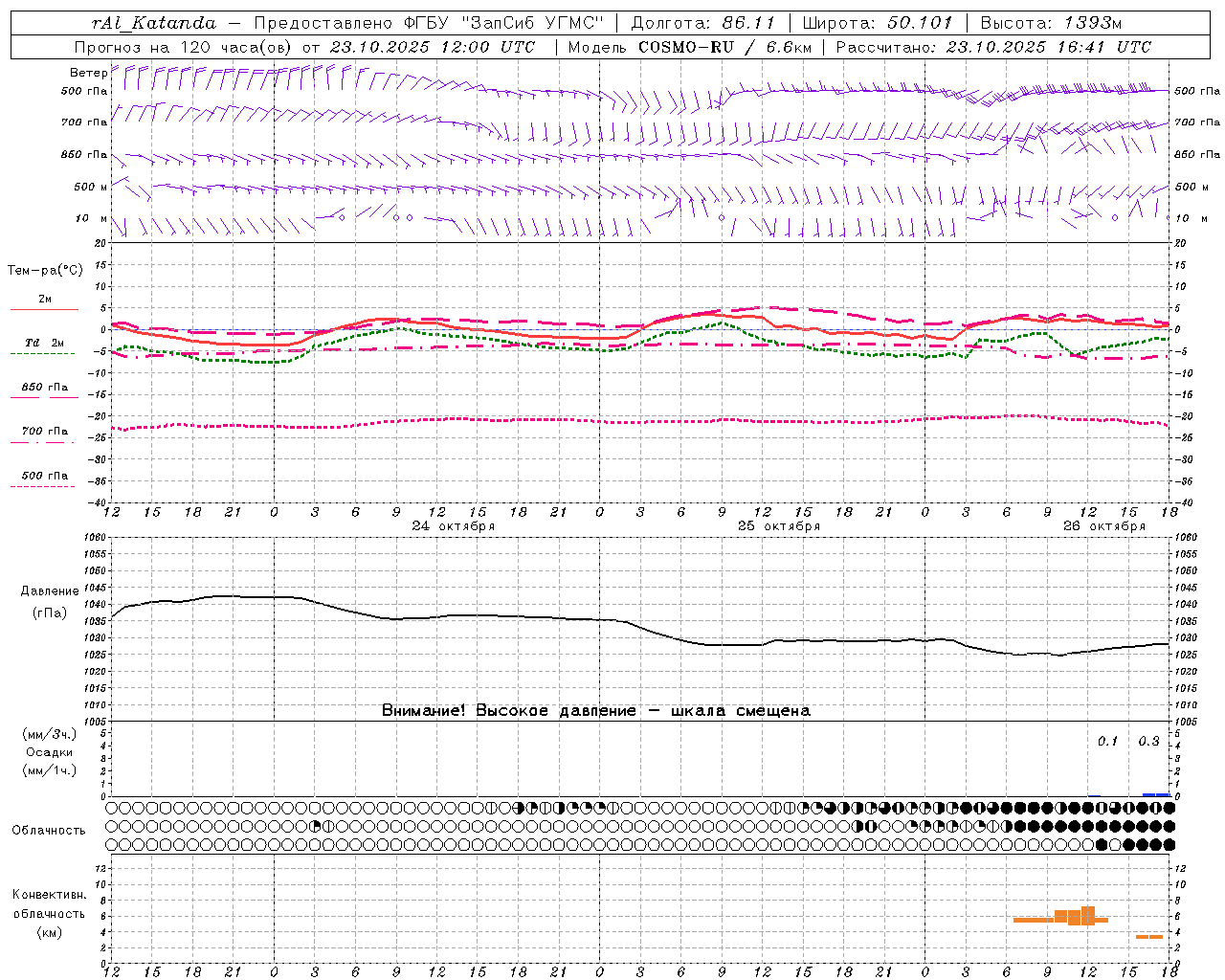Image resolution: width=1225 pixels, height=980 pixels.
Task: Click the Прогноз на 120 часа(ов) text
Action: [184, 47]
